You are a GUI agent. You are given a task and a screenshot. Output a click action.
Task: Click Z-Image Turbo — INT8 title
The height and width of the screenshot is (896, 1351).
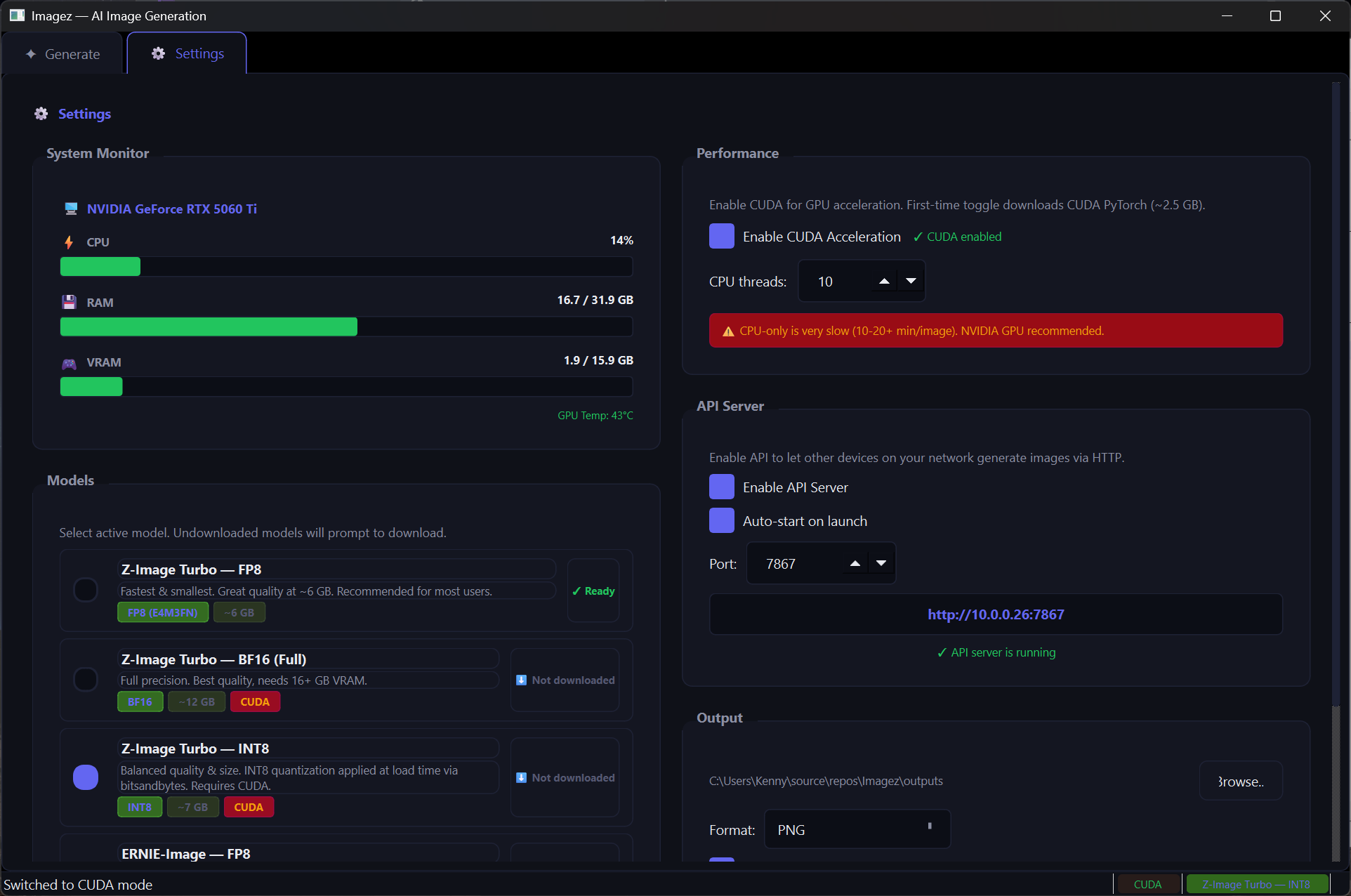(x=195, y=749)
